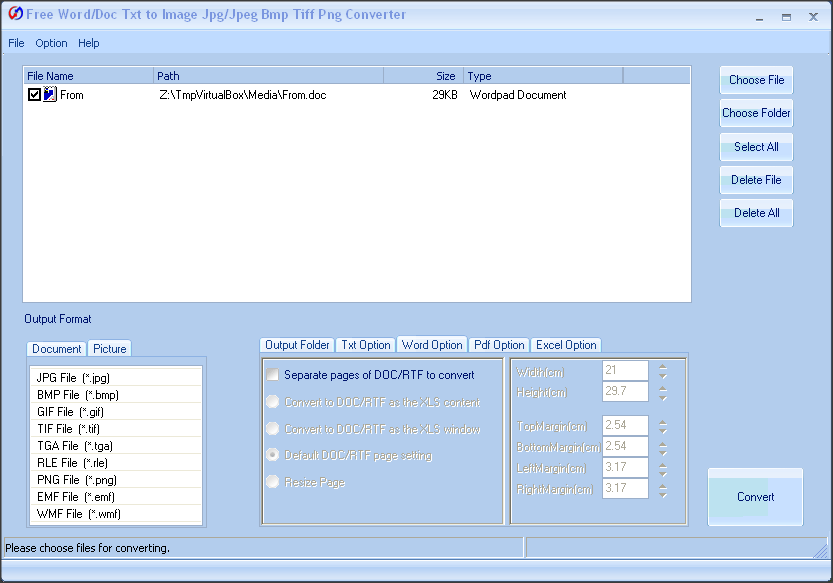Open the Option menu

(x=51, y=43)
